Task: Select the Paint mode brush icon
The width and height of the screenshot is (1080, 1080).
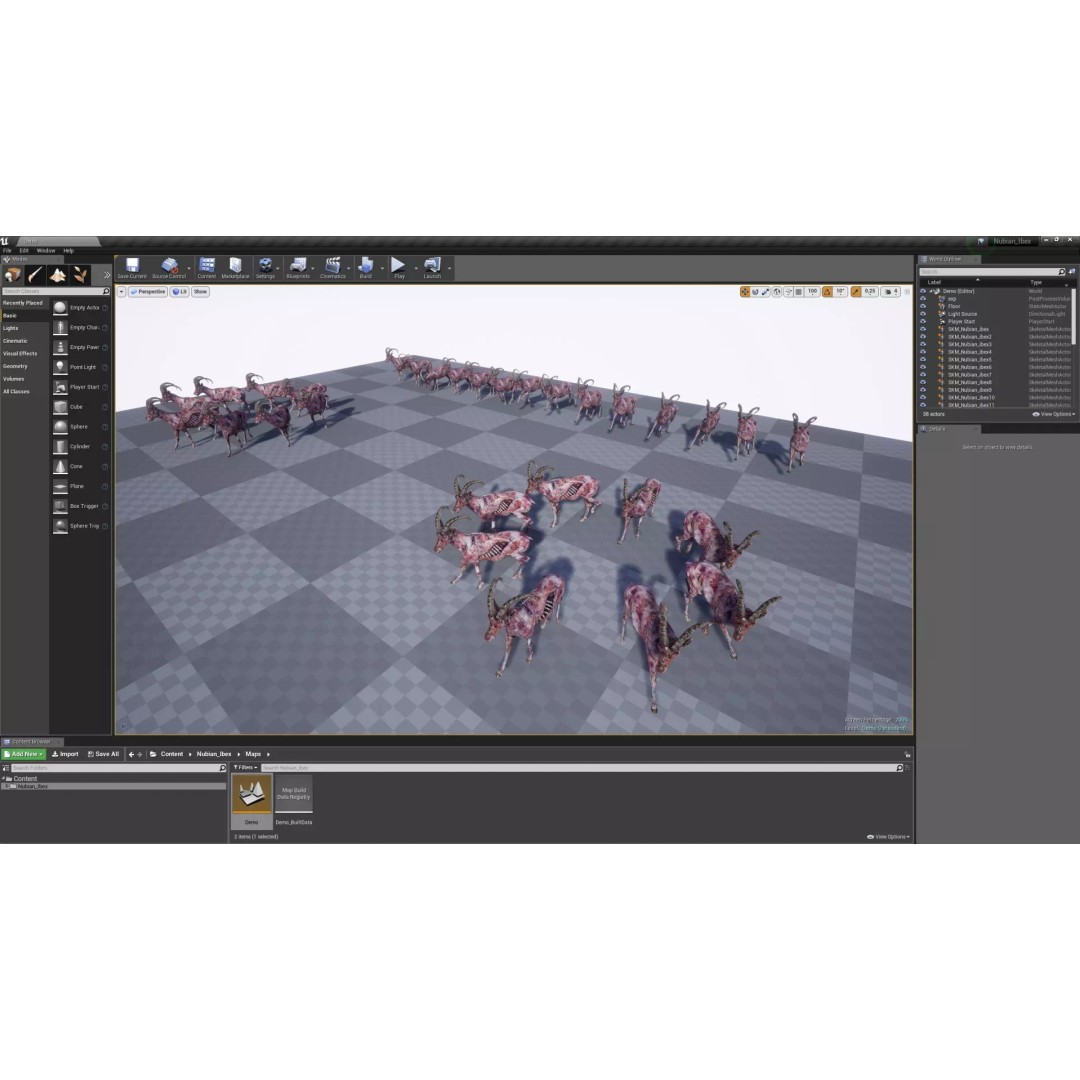Action: [x=35, y=276]
